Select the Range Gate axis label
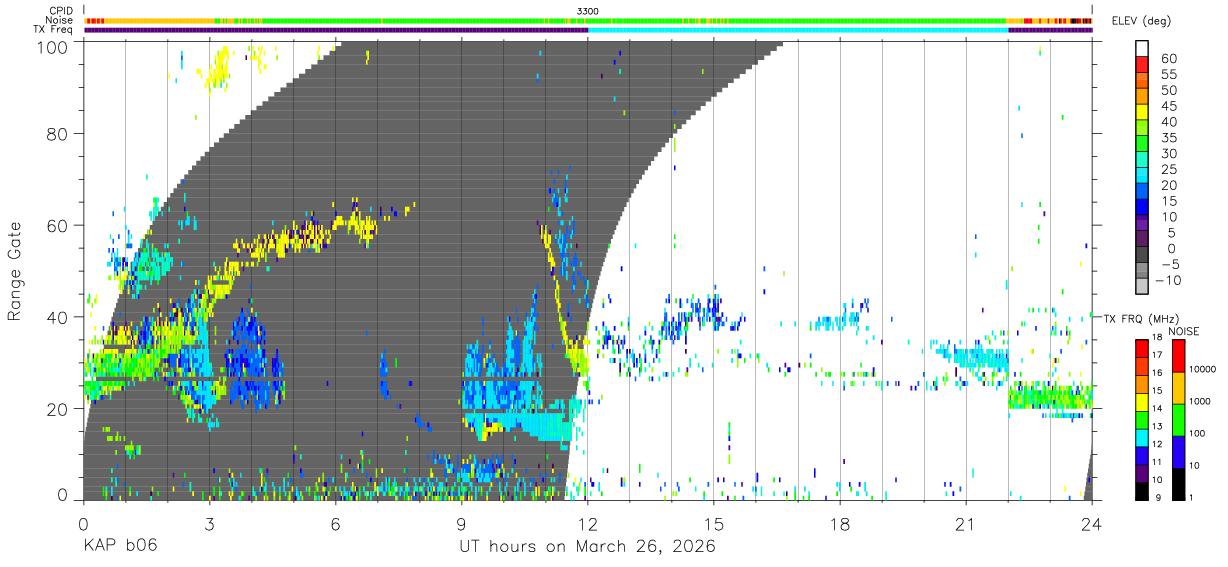The height and width of the screenshot is (567, 1228). pyautogui.click(x=16, y=271)
